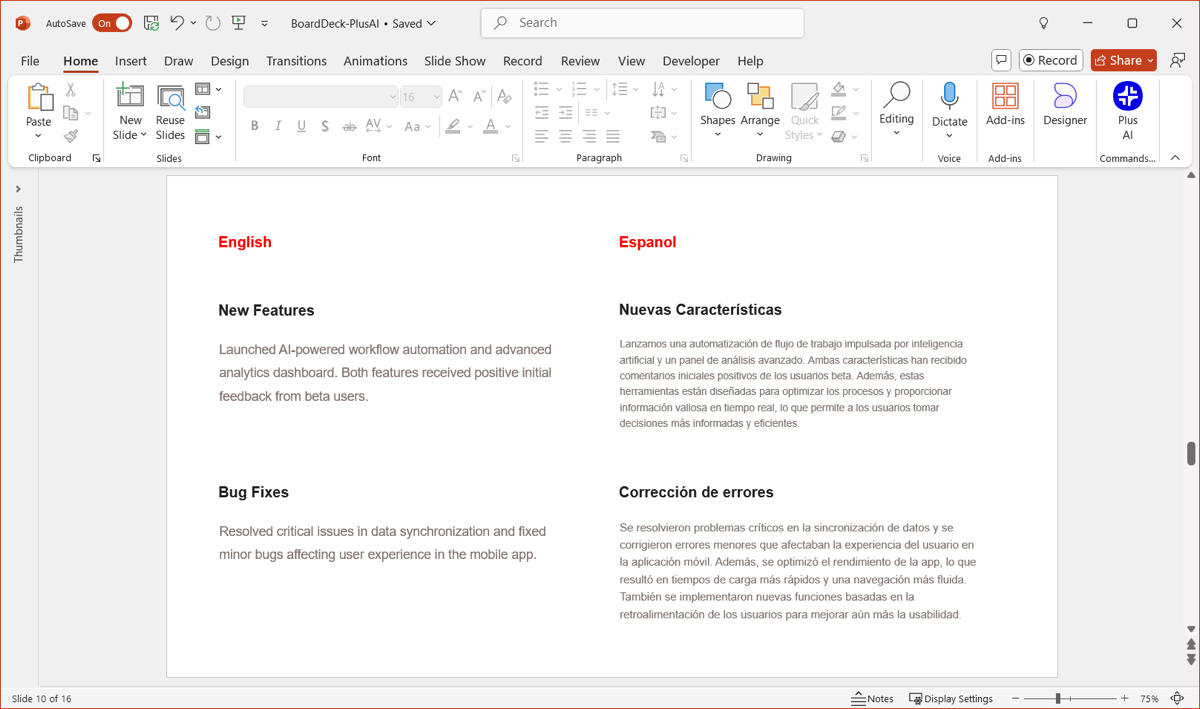Switch to the Insert tab

131,61
